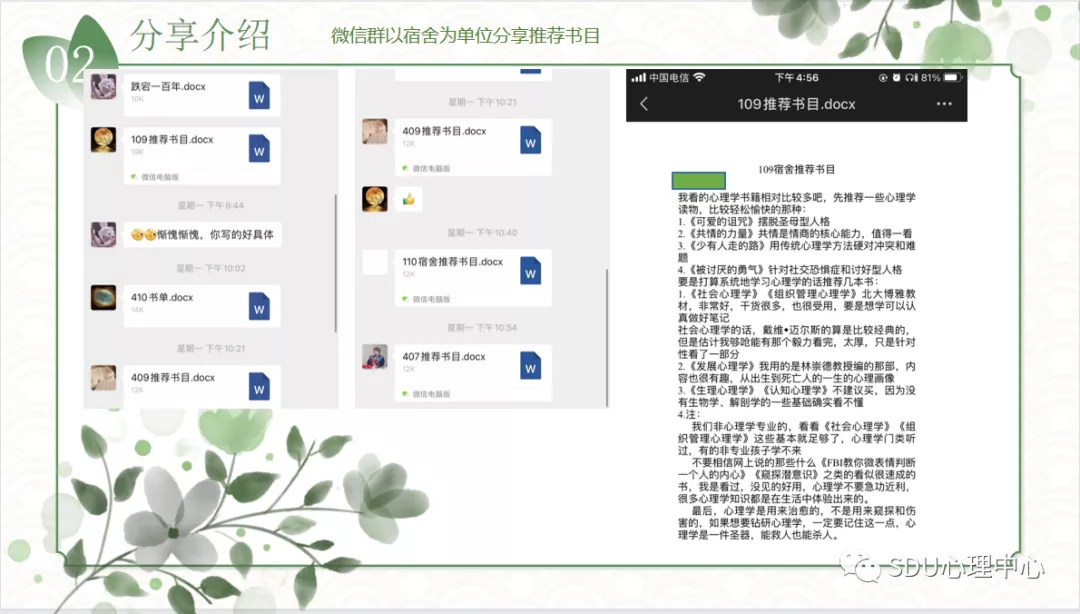Click the SDU心理中心 WeChat logo icon
The width and height of the screenshot is (1080, 614).
(x=860, y=566)
